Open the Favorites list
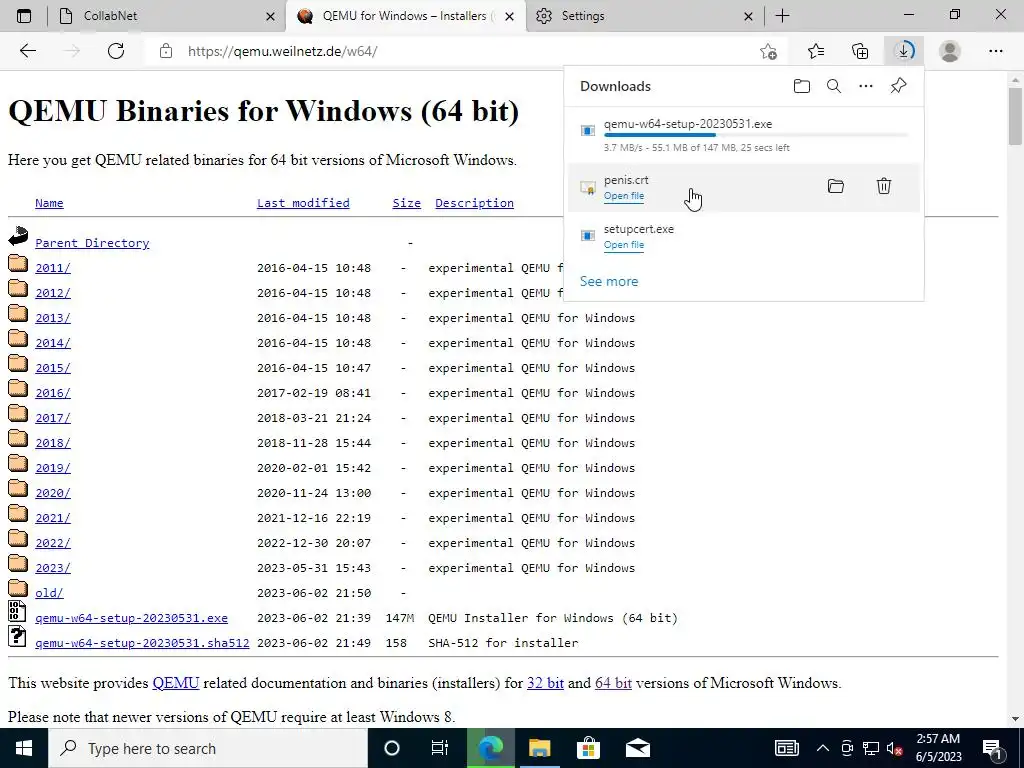Screen dimensions: 1024x768 tap(816, 51)
